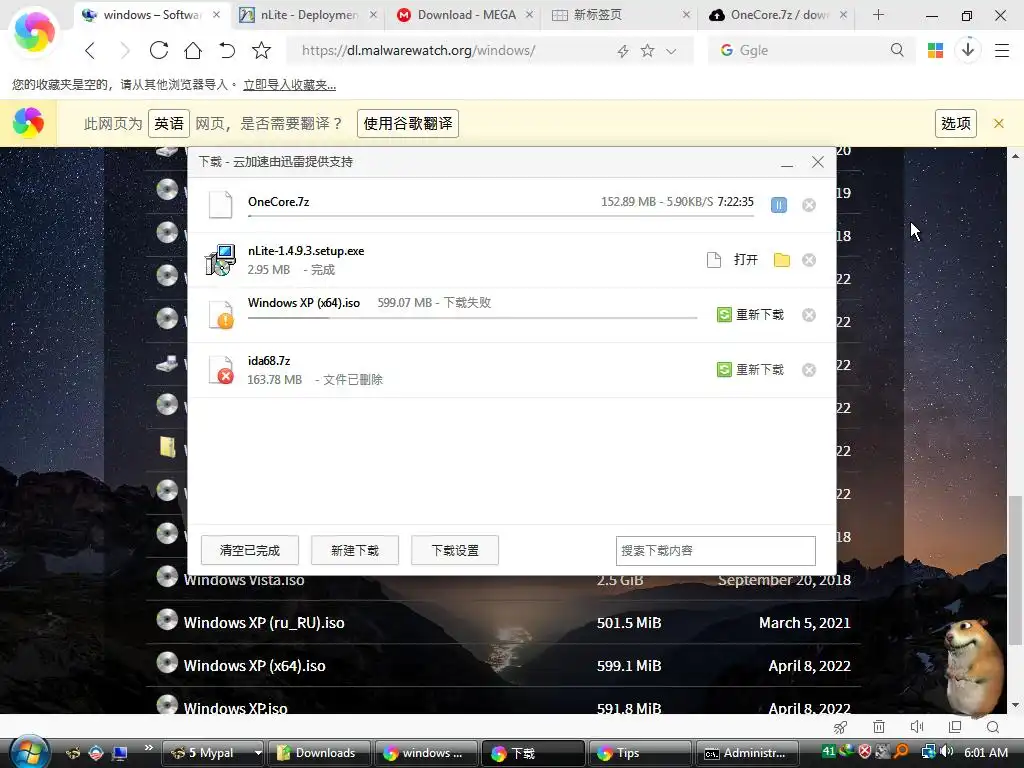Image resolution: width=1024 pixels, height=768 pixels.
Task: Switch to the nLite - Deployment tab
Action: point(308,14)
